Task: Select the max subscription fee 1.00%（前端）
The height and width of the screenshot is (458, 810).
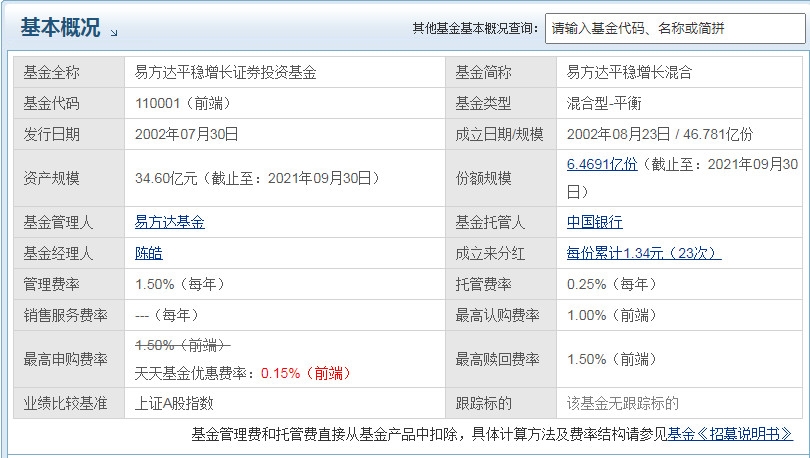Action: tap(612, 315)
